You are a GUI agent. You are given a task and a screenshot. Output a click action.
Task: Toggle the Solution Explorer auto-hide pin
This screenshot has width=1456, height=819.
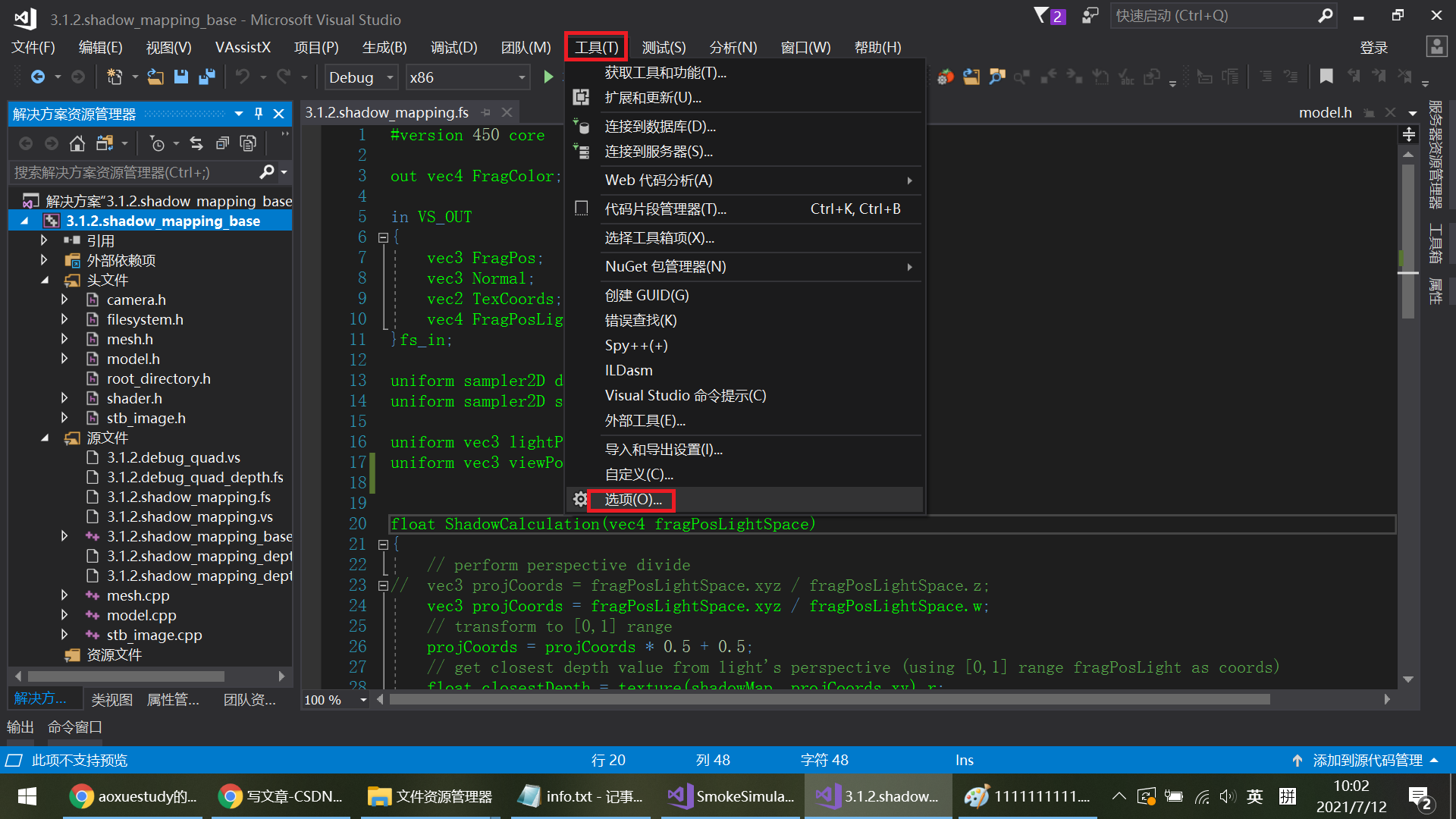(x=259, y=114)
